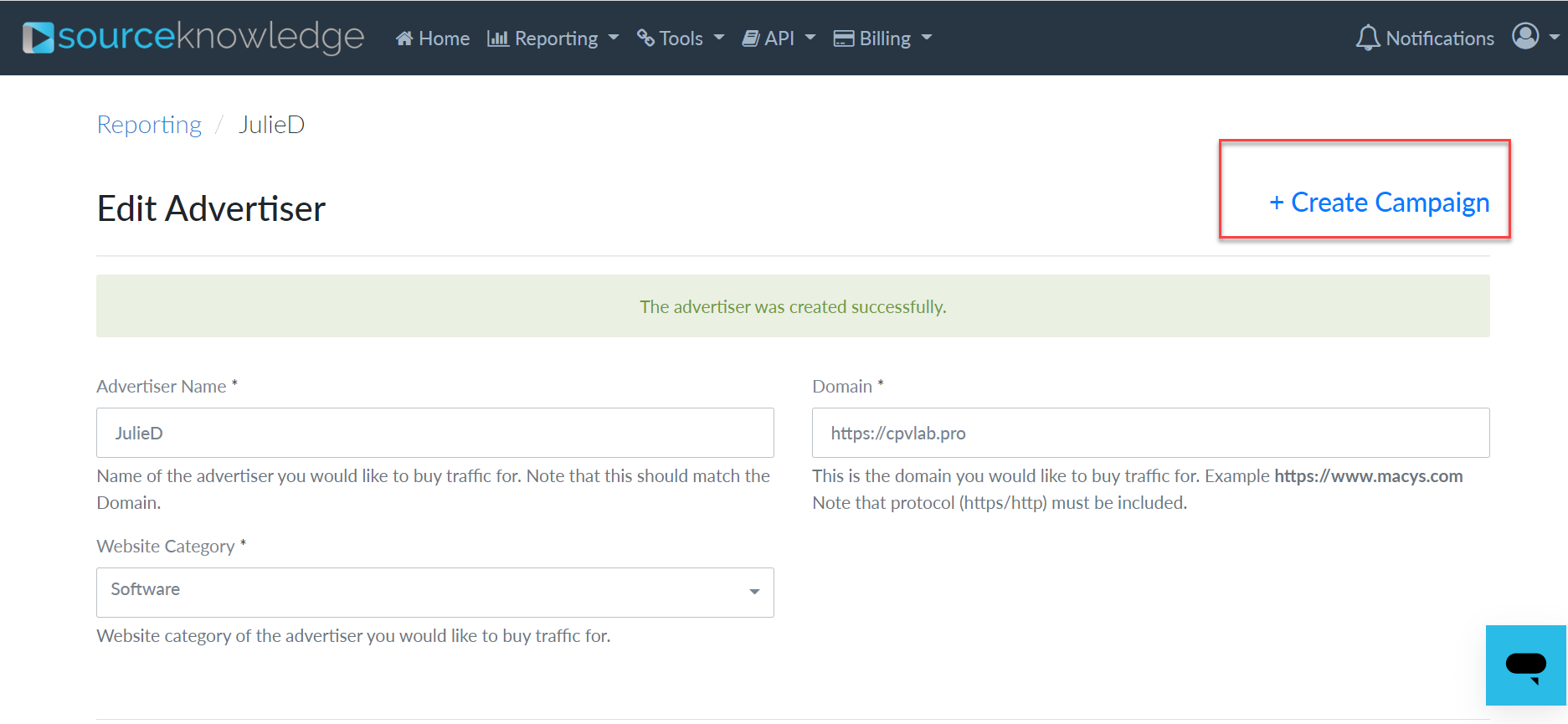Expand the Tools menu caret
The width and height of the screenshot is (1568, 724).
click(x=719, y=38)
